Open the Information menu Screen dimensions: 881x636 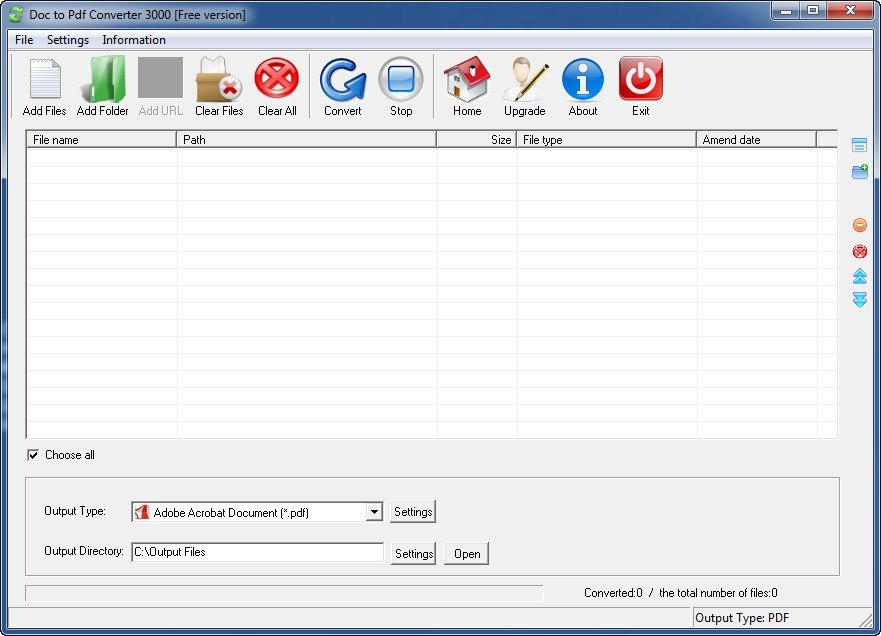point(134,40)
